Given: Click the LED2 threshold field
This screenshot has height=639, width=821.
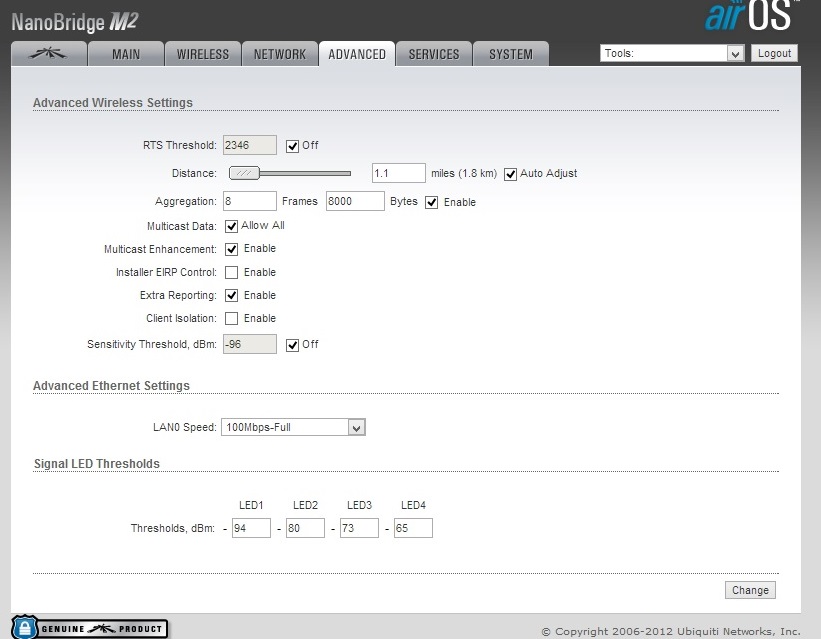Looking at the screenshot, I should coord(305,528).
